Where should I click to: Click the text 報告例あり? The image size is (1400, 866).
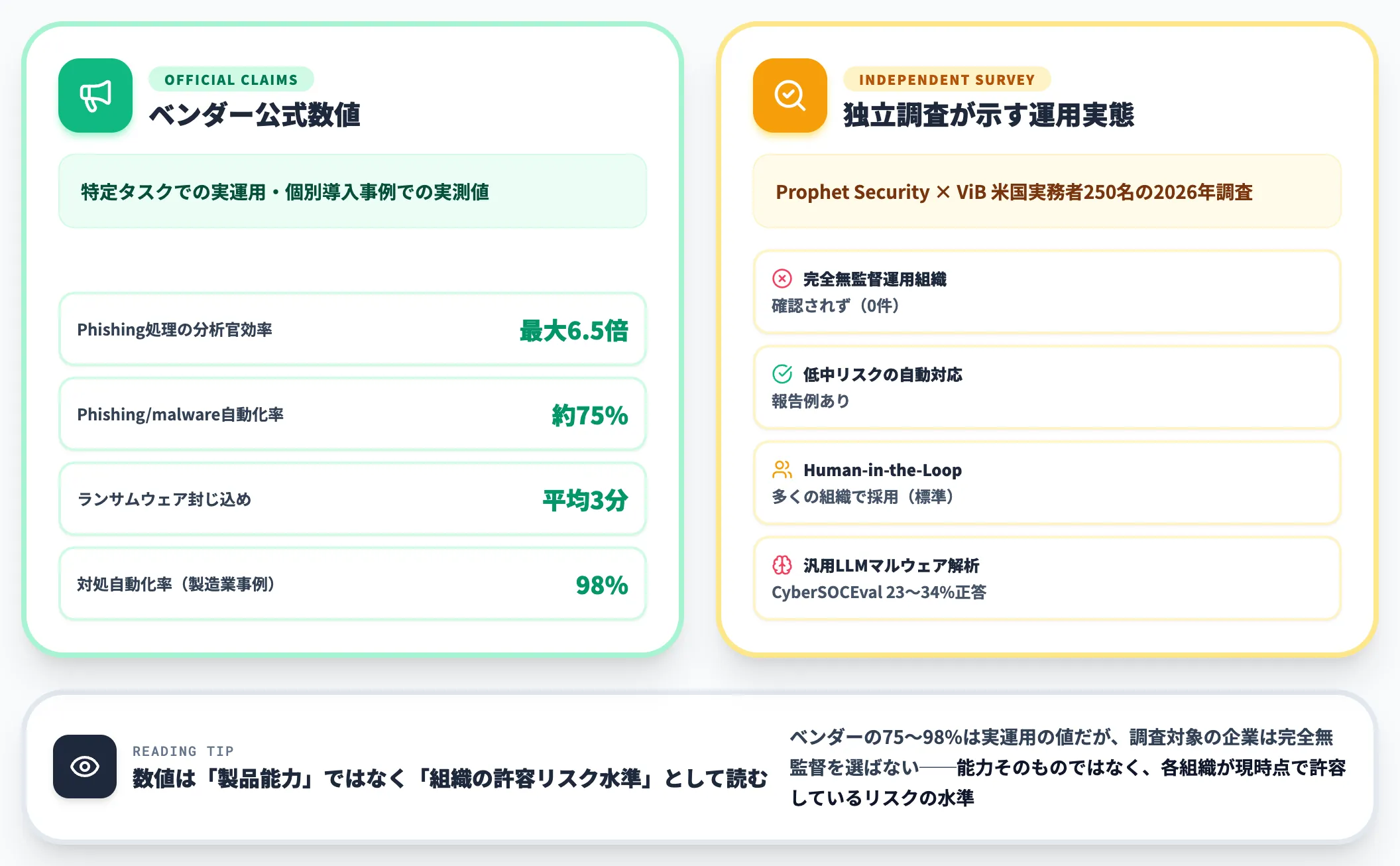pyautogui.click(x=811, y=401)
